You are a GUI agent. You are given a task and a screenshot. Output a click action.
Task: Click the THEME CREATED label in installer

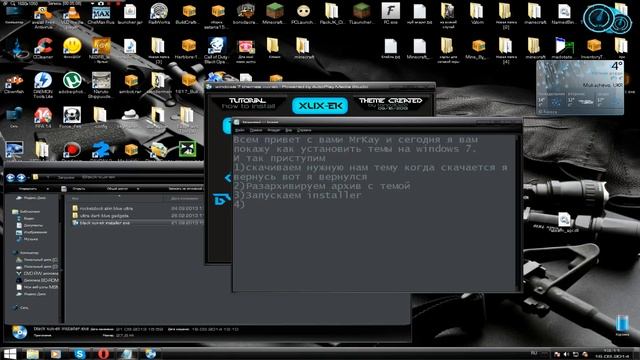390,100
